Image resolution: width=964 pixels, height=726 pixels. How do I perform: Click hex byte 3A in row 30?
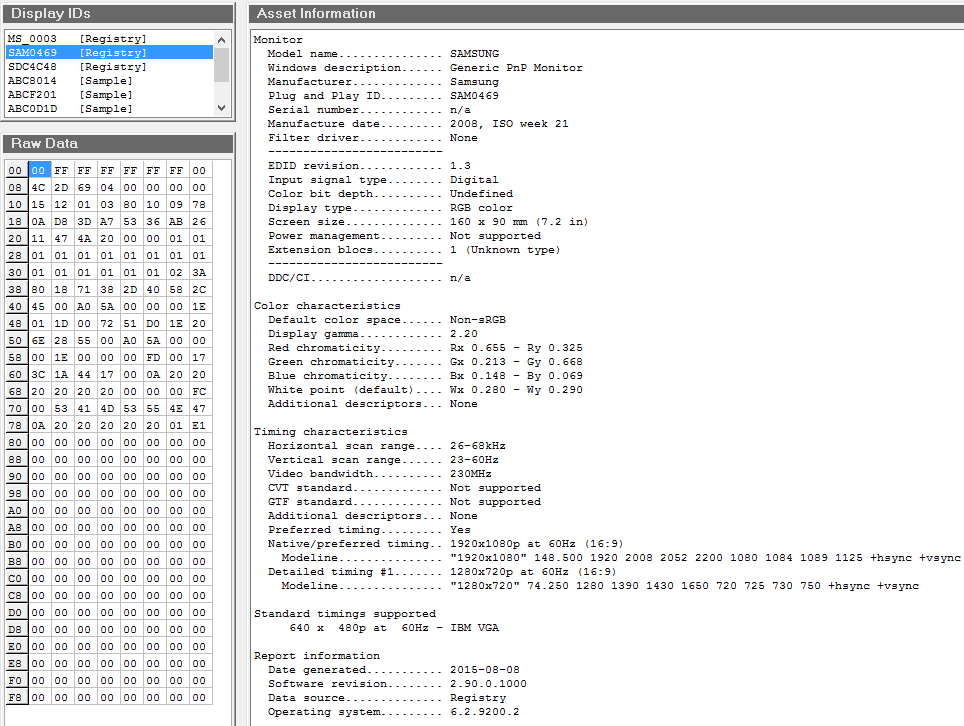pos(199,272)
